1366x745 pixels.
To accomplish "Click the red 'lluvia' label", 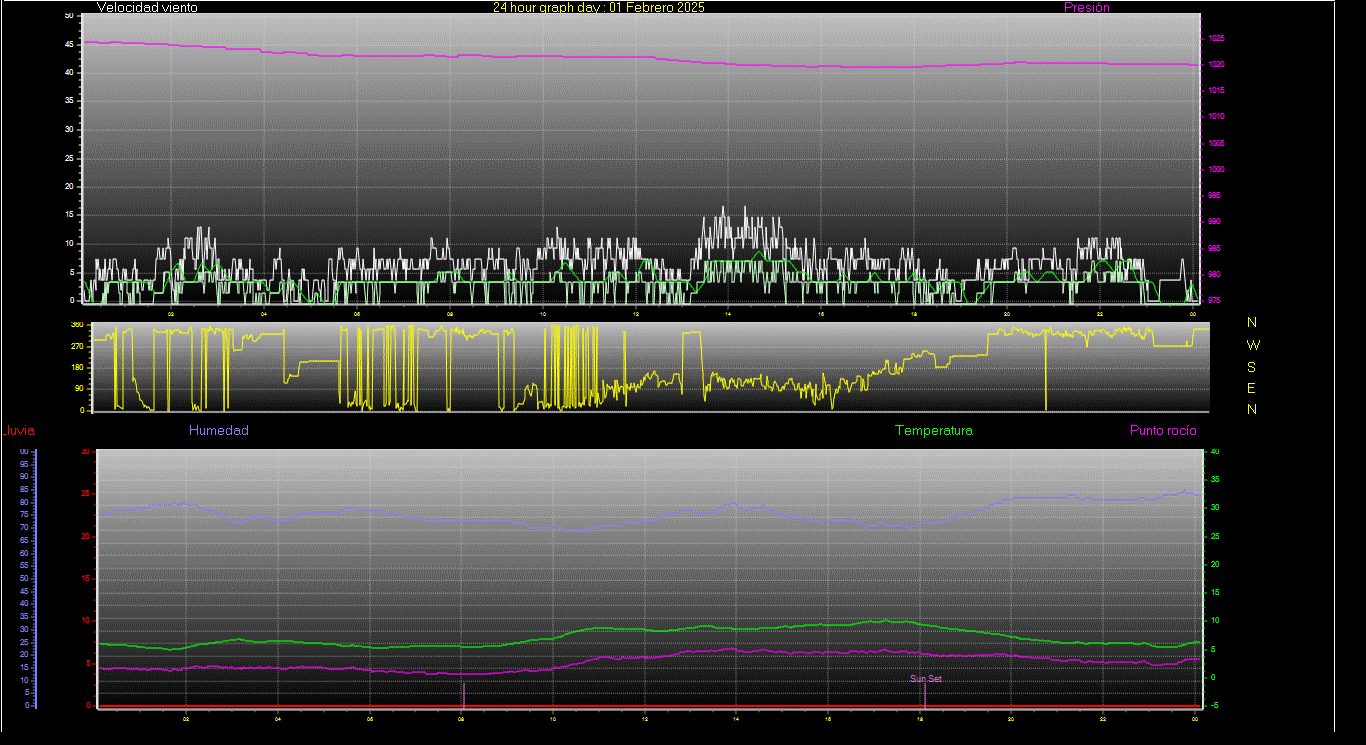I will 20,431.
